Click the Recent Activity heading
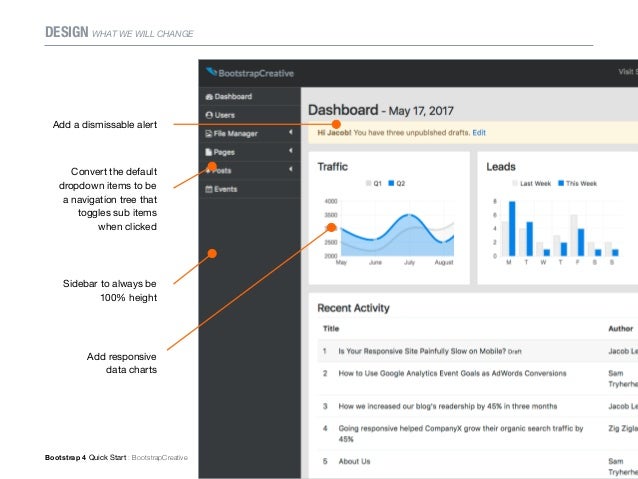This screenshot has height=479, width=638. (353, 308)
